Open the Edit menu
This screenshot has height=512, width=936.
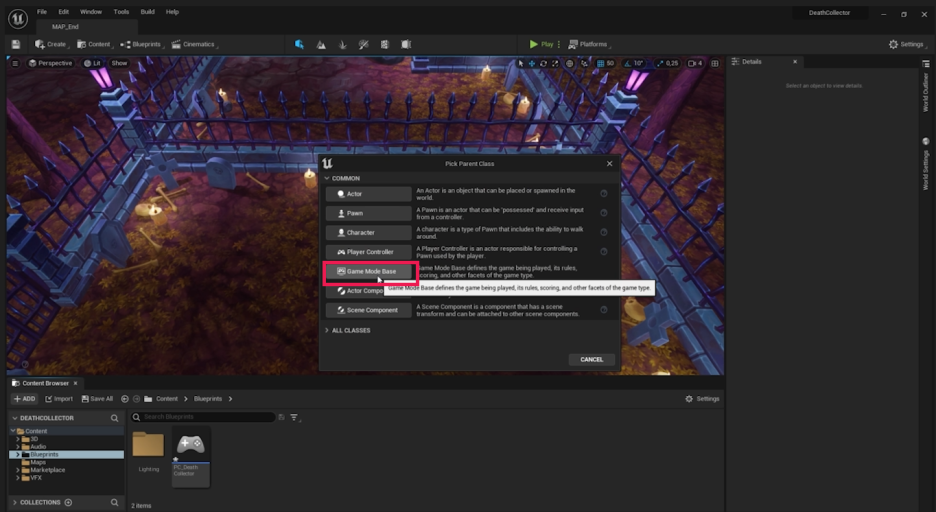pyautogui.click(x=63, y=12)
